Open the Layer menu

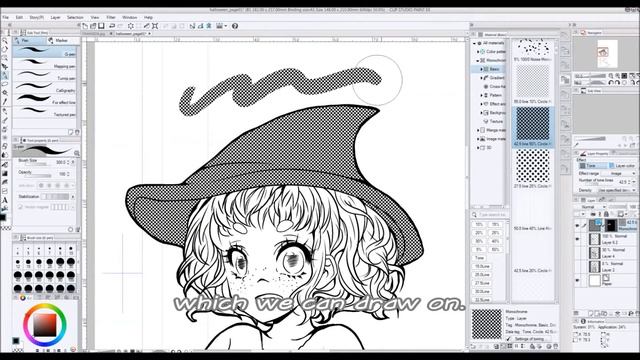point(56,18)
